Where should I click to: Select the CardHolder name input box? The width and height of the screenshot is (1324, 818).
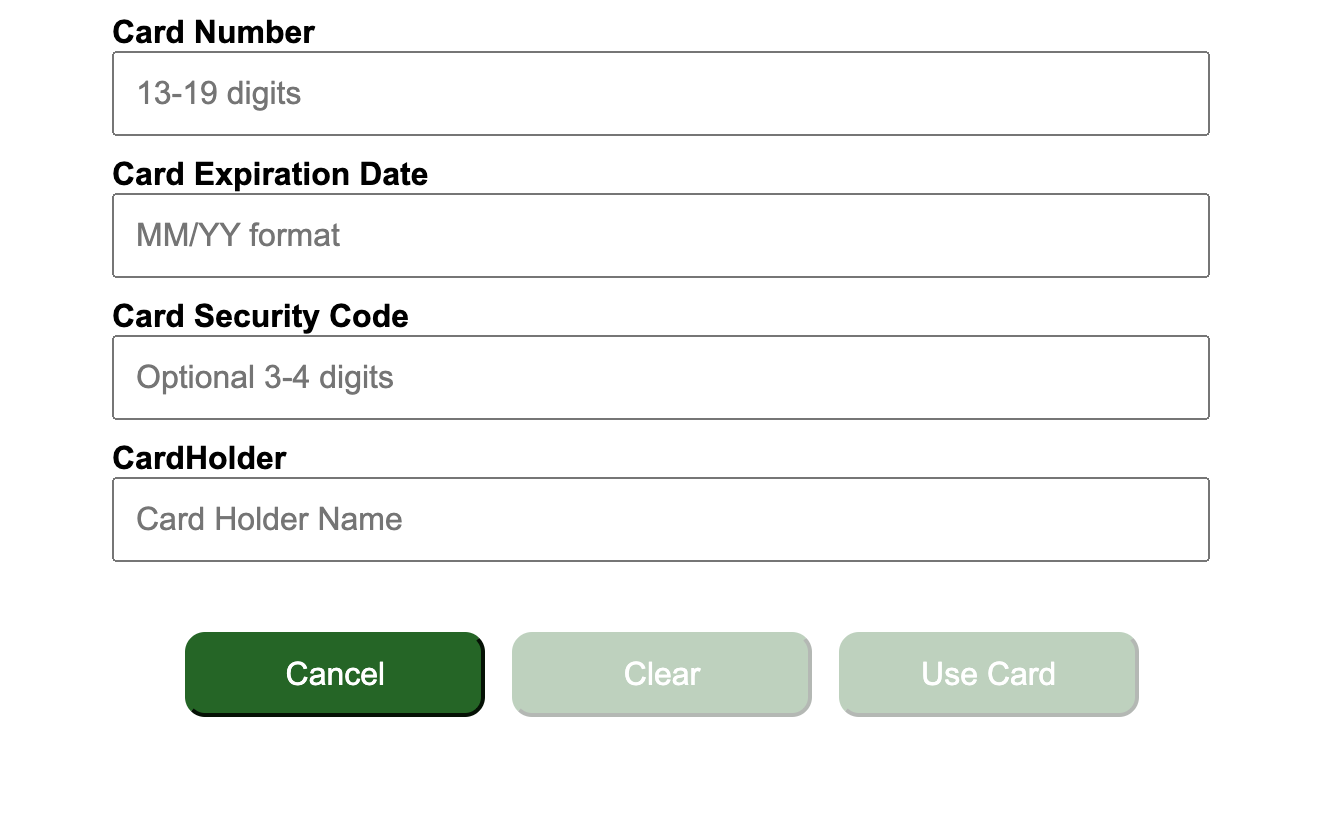(660, 520)
